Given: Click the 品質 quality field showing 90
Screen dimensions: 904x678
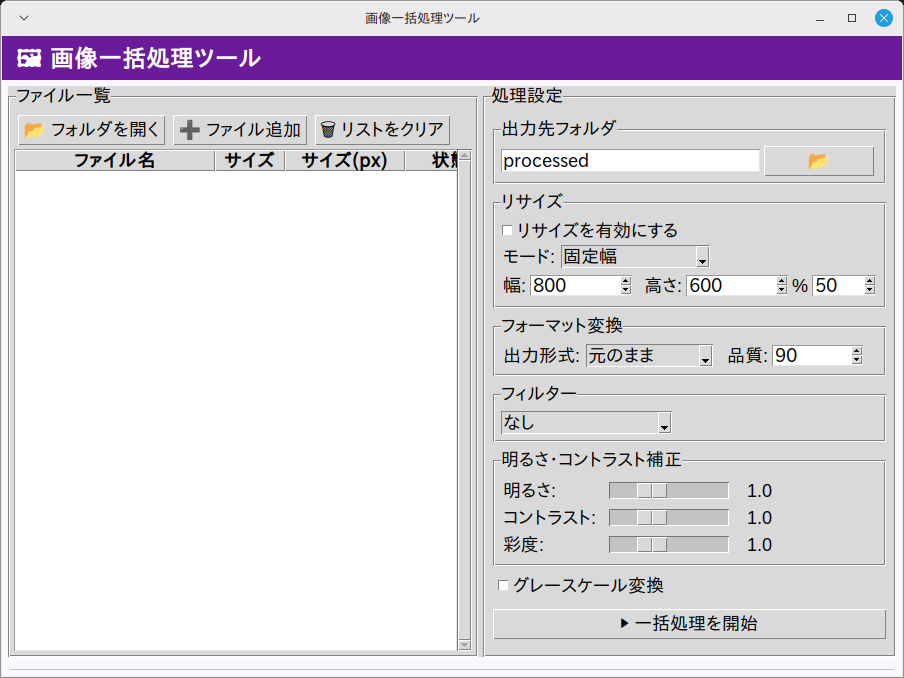Looking at the screenshot, I should tap(812, 356).
